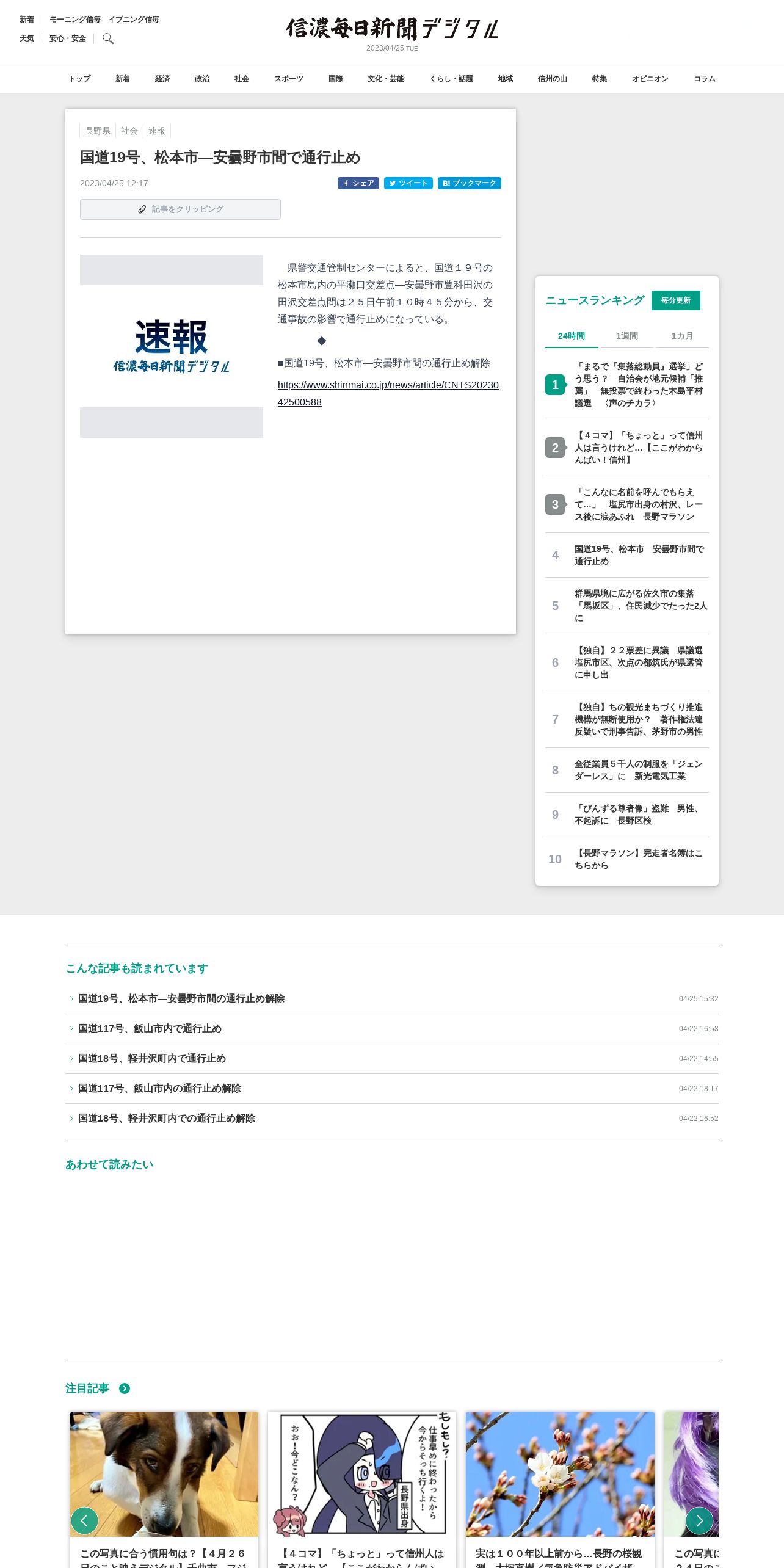Select the 24時間 ranking tab
The width and height of the screenshot is (784, 1568).
coord(572,336)
